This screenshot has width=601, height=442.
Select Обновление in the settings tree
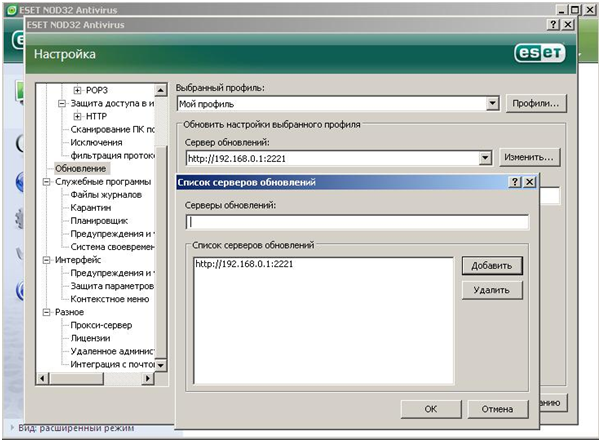(80, 169)
